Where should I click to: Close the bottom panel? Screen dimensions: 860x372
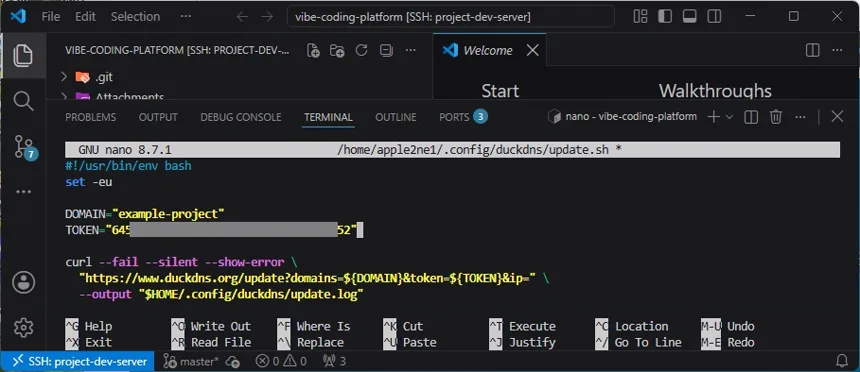pyautogui.click(x=837, y=116)
